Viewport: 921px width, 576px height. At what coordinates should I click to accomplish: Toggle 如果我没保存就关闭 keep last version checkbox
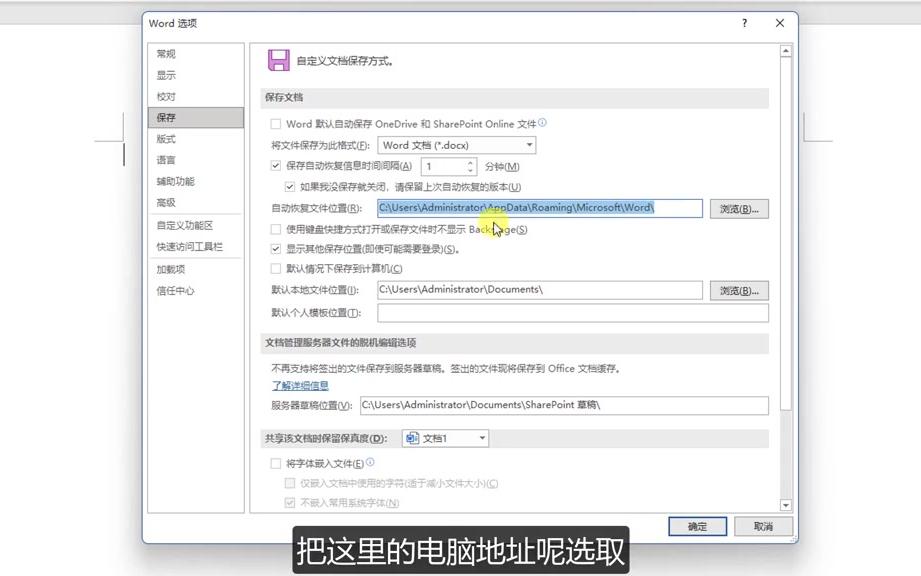click(290, 187)
